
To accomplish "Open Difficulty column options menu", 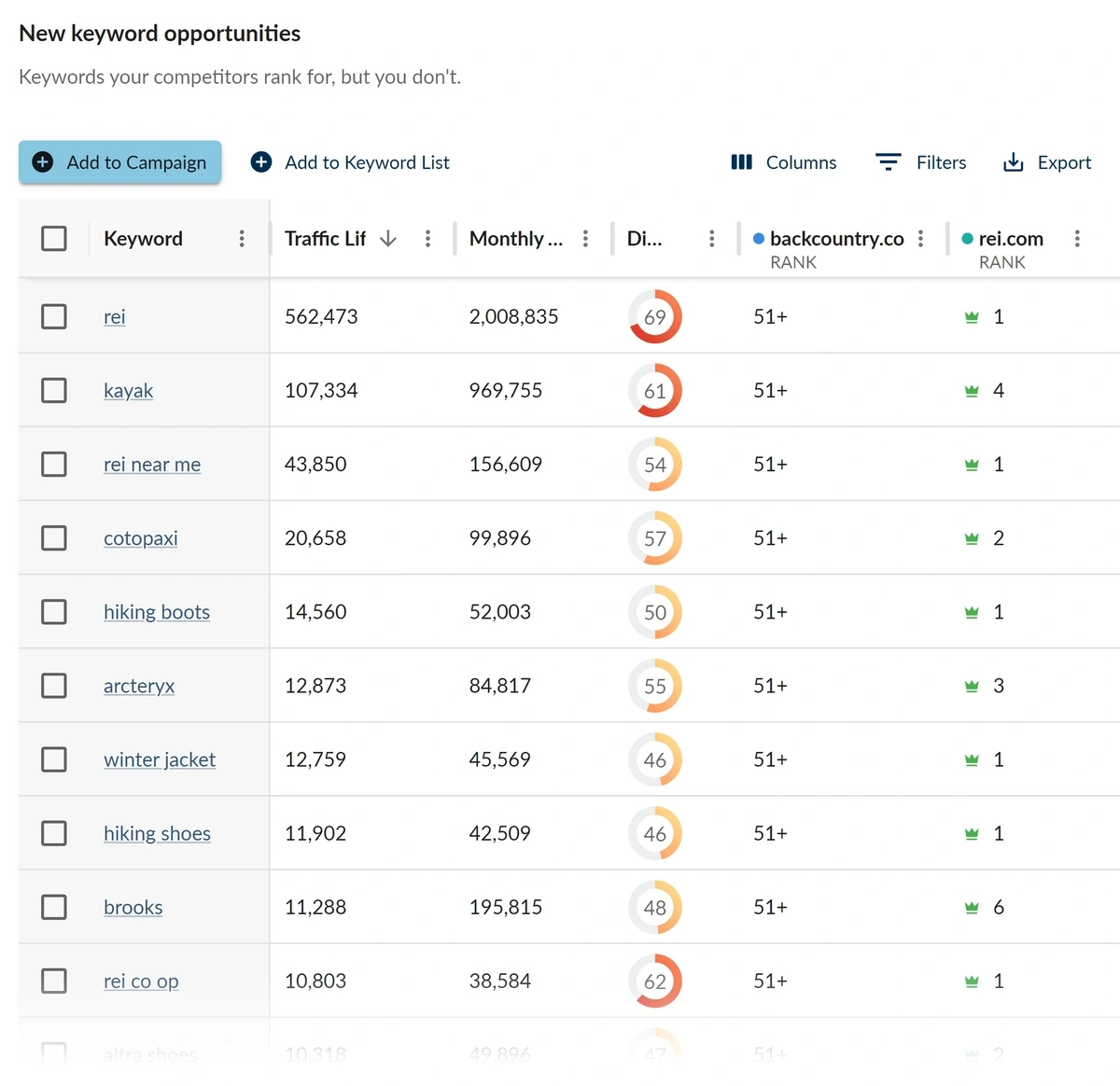I will 711,239.
